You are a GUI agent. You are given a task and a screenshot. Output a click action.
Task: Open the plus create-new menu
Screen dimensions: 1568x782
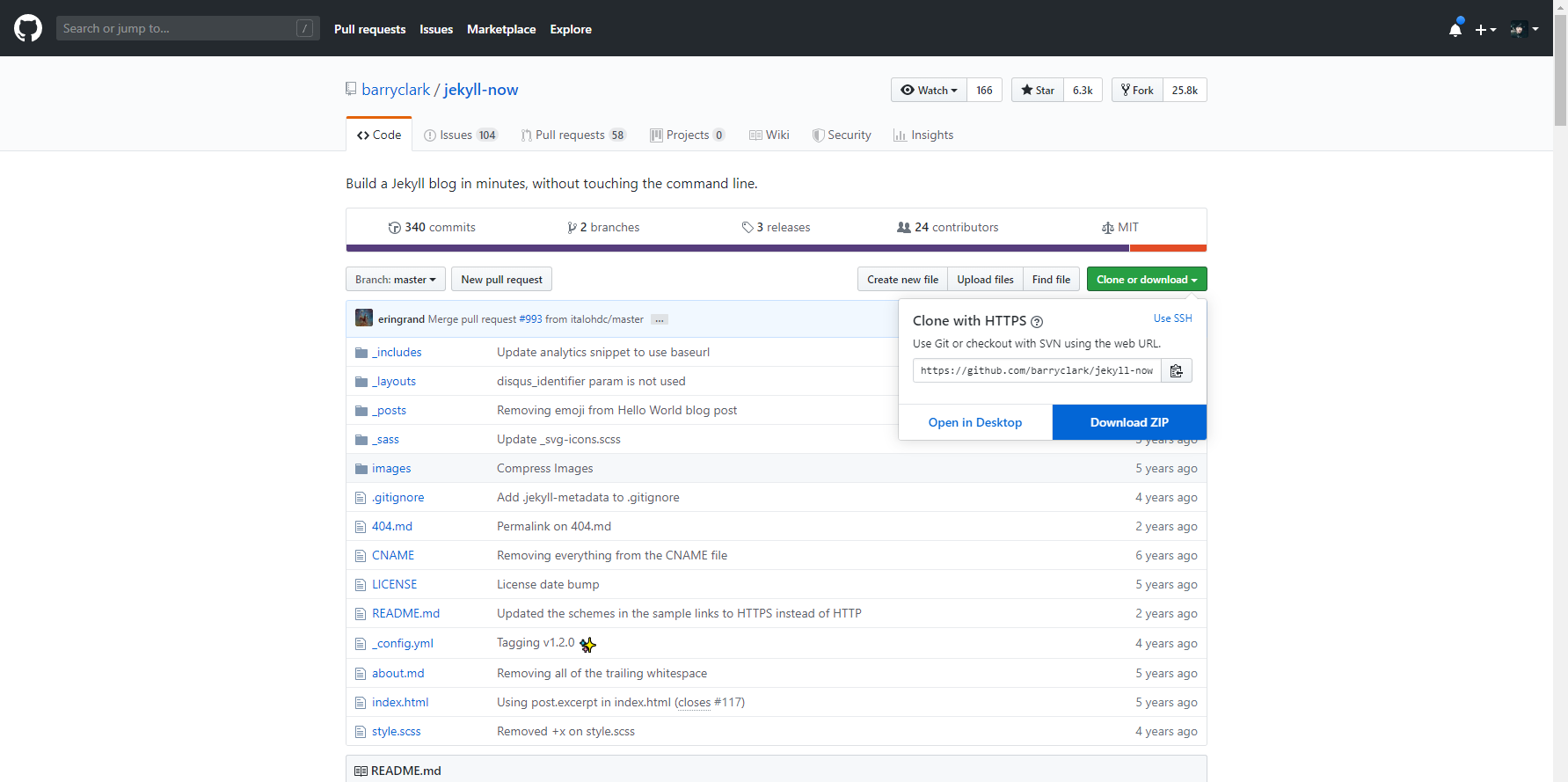click(1485, 29)
